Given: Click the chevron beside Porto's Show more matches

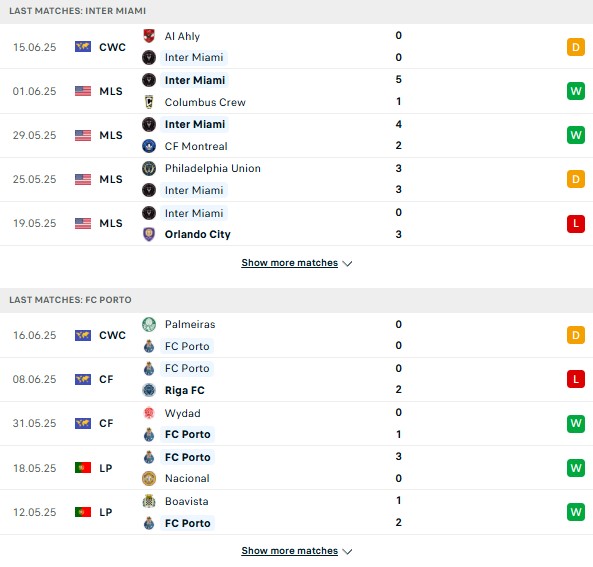Looking at the screenshot, I should coord(347,551).
